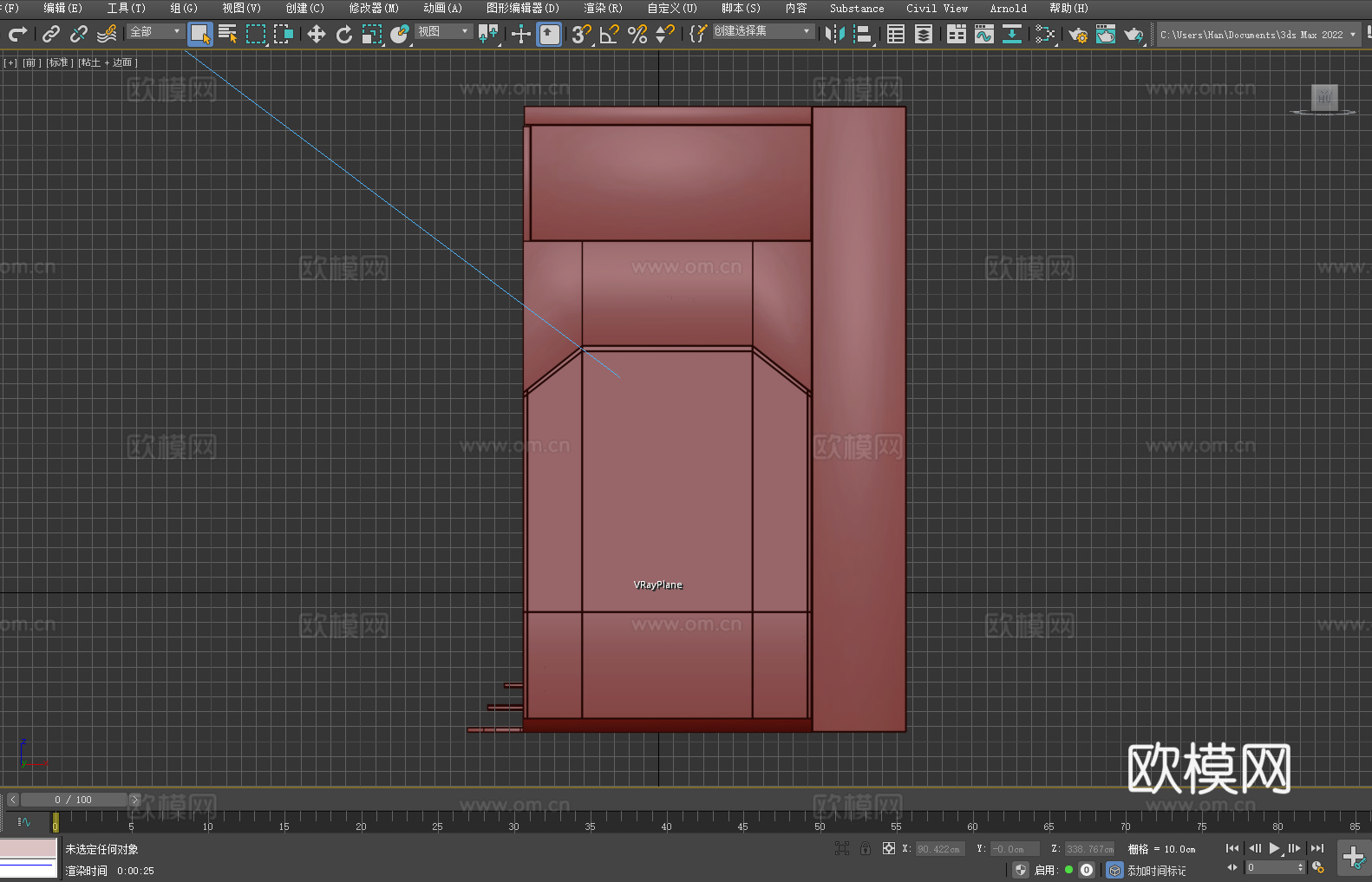Image resolution: width=1372 pixels, height=882 pixels.
Task: Click the Select and Place tool
Action: pyautogui.click(x=400, y=34)
